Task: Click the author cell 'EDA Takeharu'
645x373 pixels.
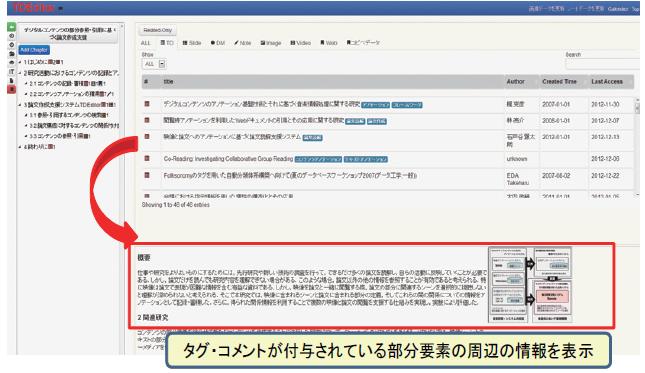Action: coord(518,179)
